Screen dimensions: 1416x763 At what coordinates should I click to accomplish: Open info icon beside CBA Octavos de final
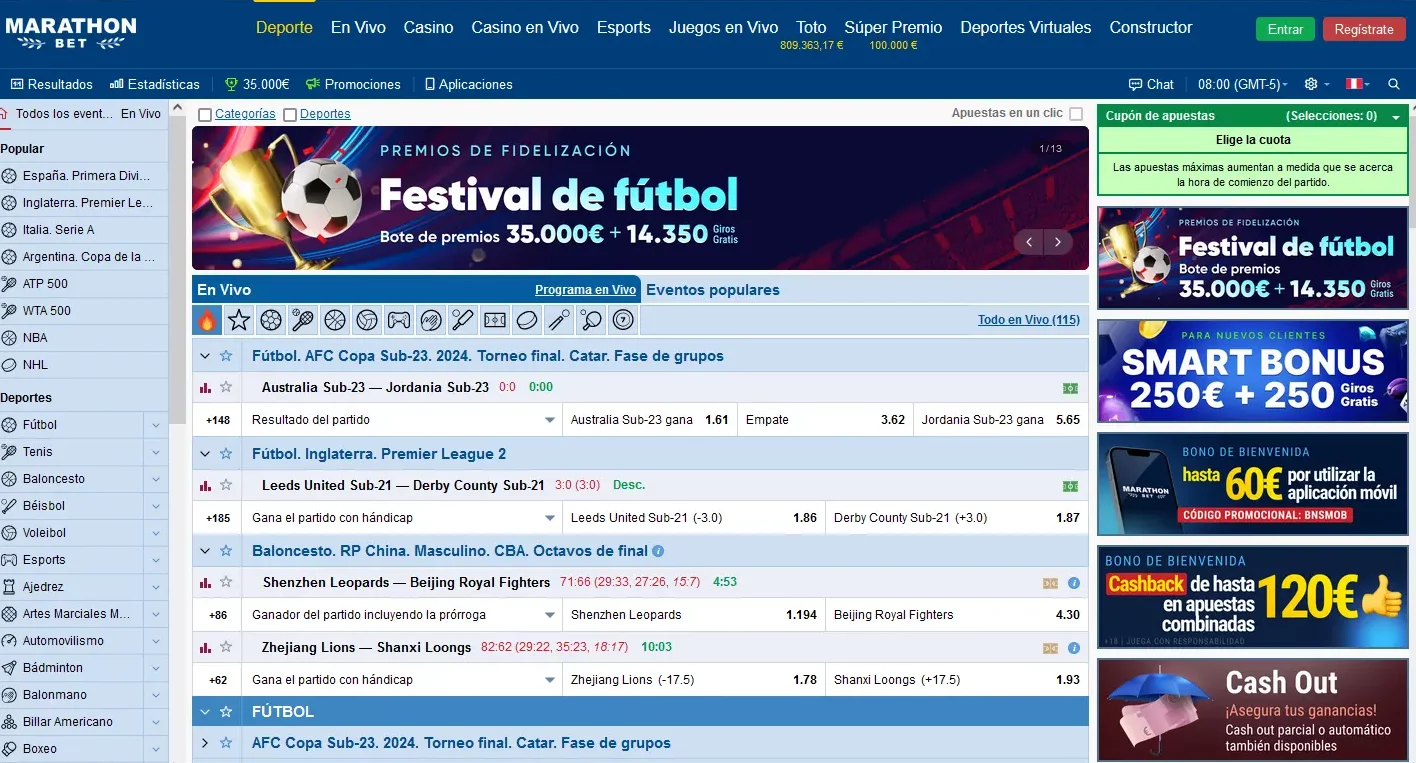tap(658, 551)
